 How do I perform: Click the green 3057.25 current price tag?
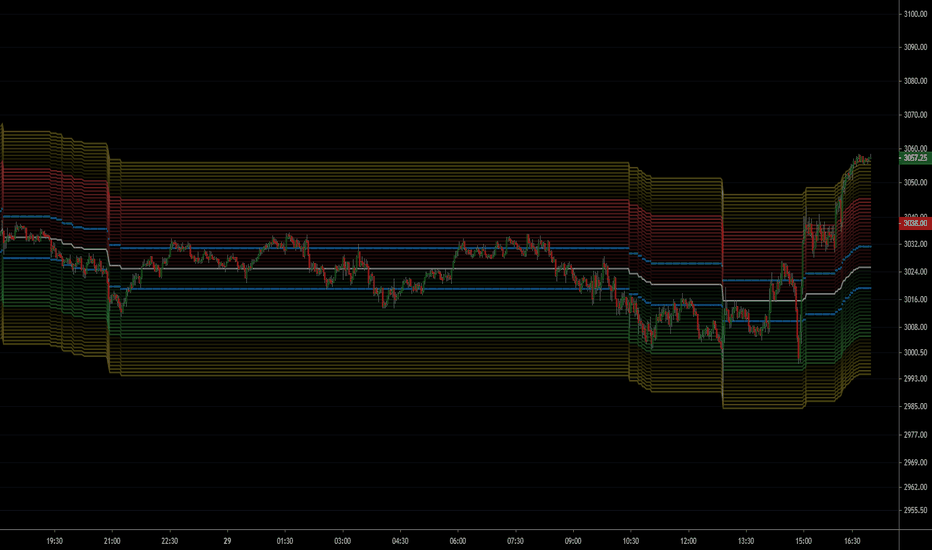coord(915,158)
